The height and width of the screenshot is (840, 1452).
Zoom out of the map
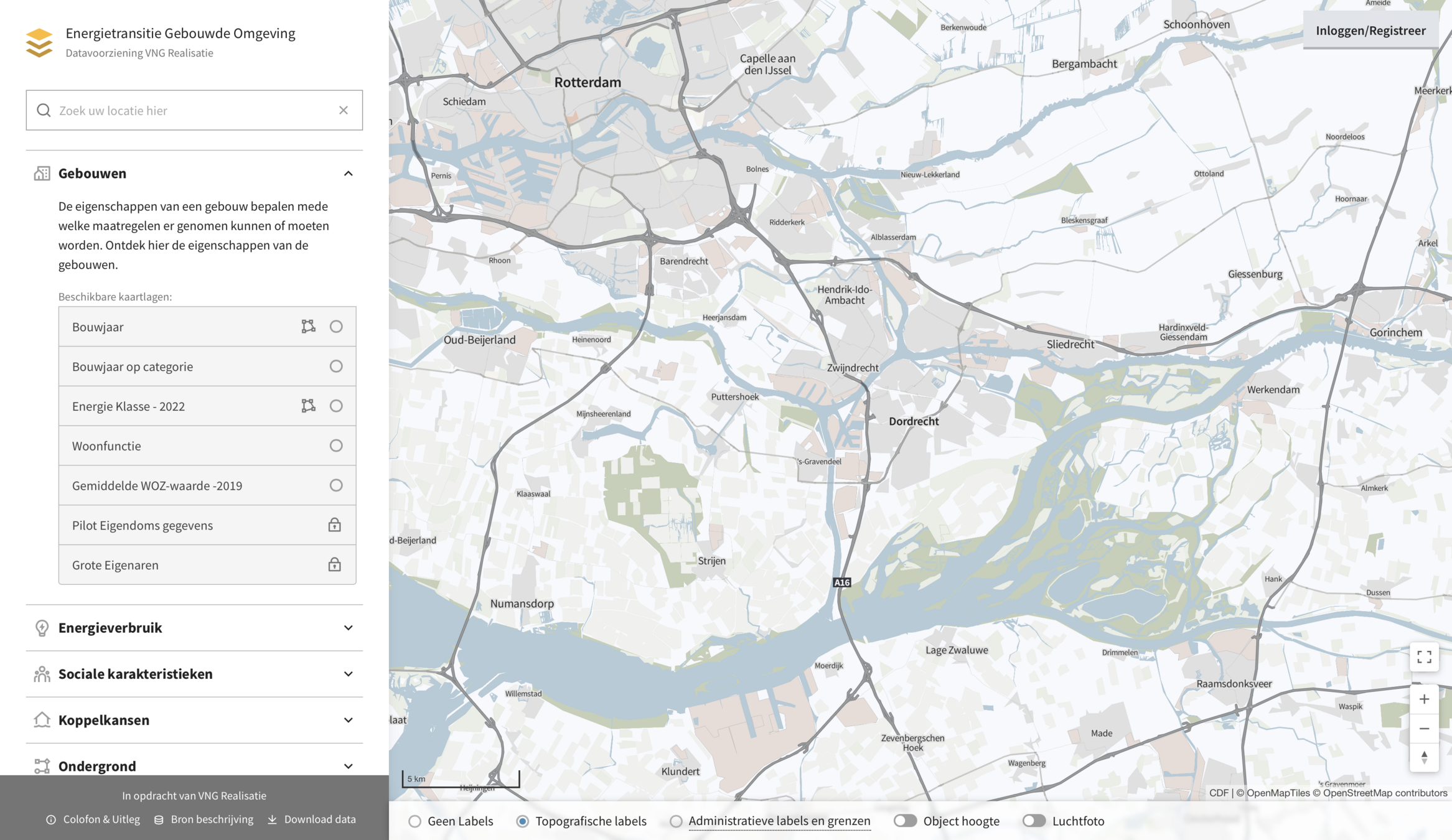[x=1424, y=729]
